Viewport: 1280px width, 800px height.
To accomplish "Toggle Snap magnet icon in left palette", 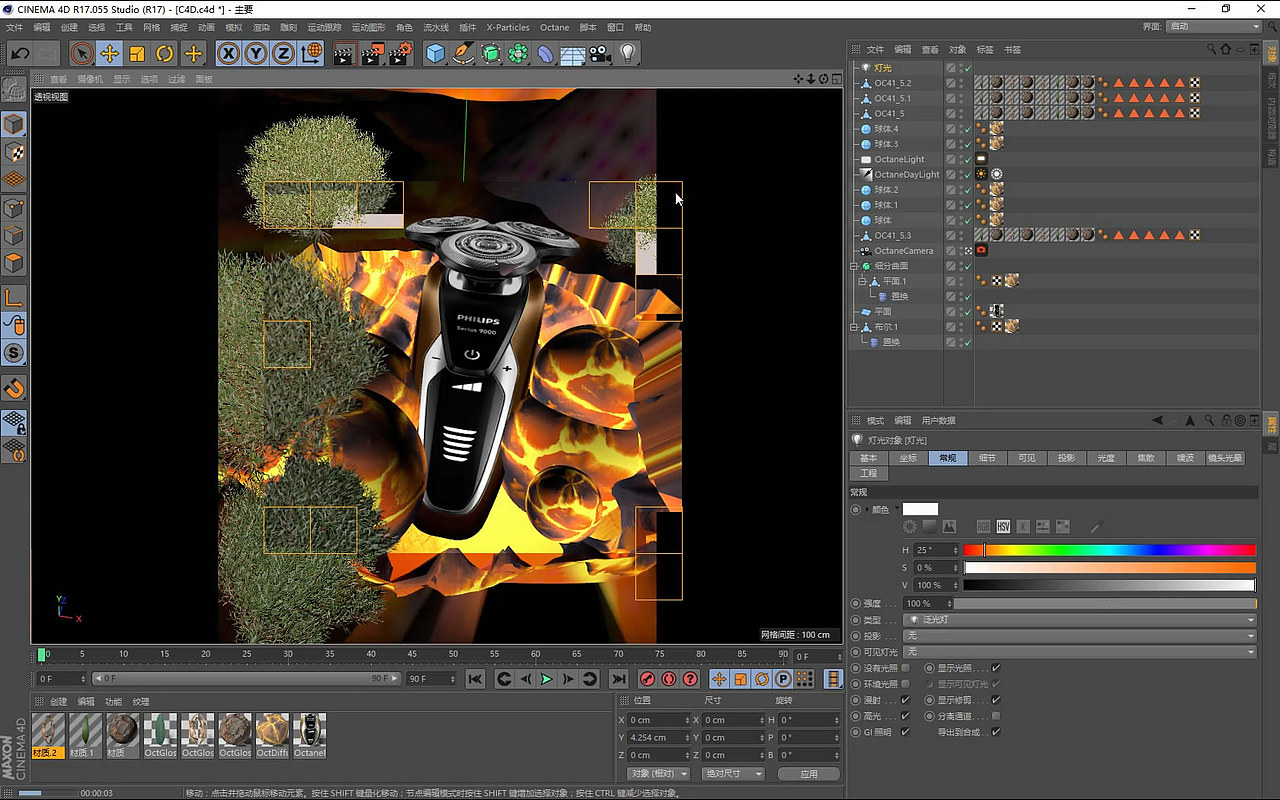I will point(14,388).
